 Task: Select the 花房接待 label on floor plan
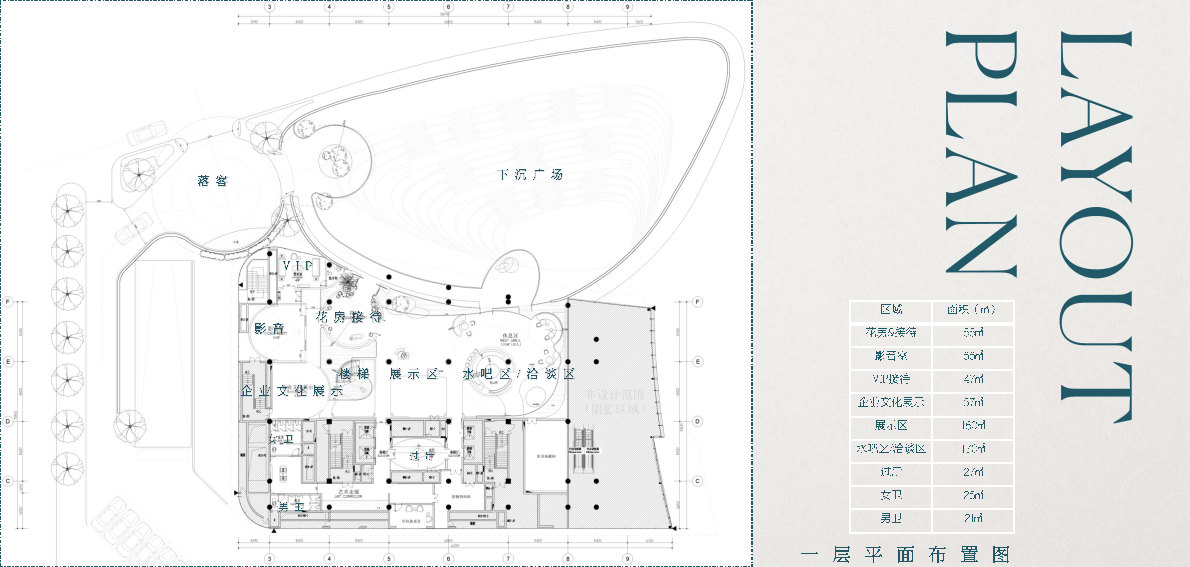click(349, 317)
